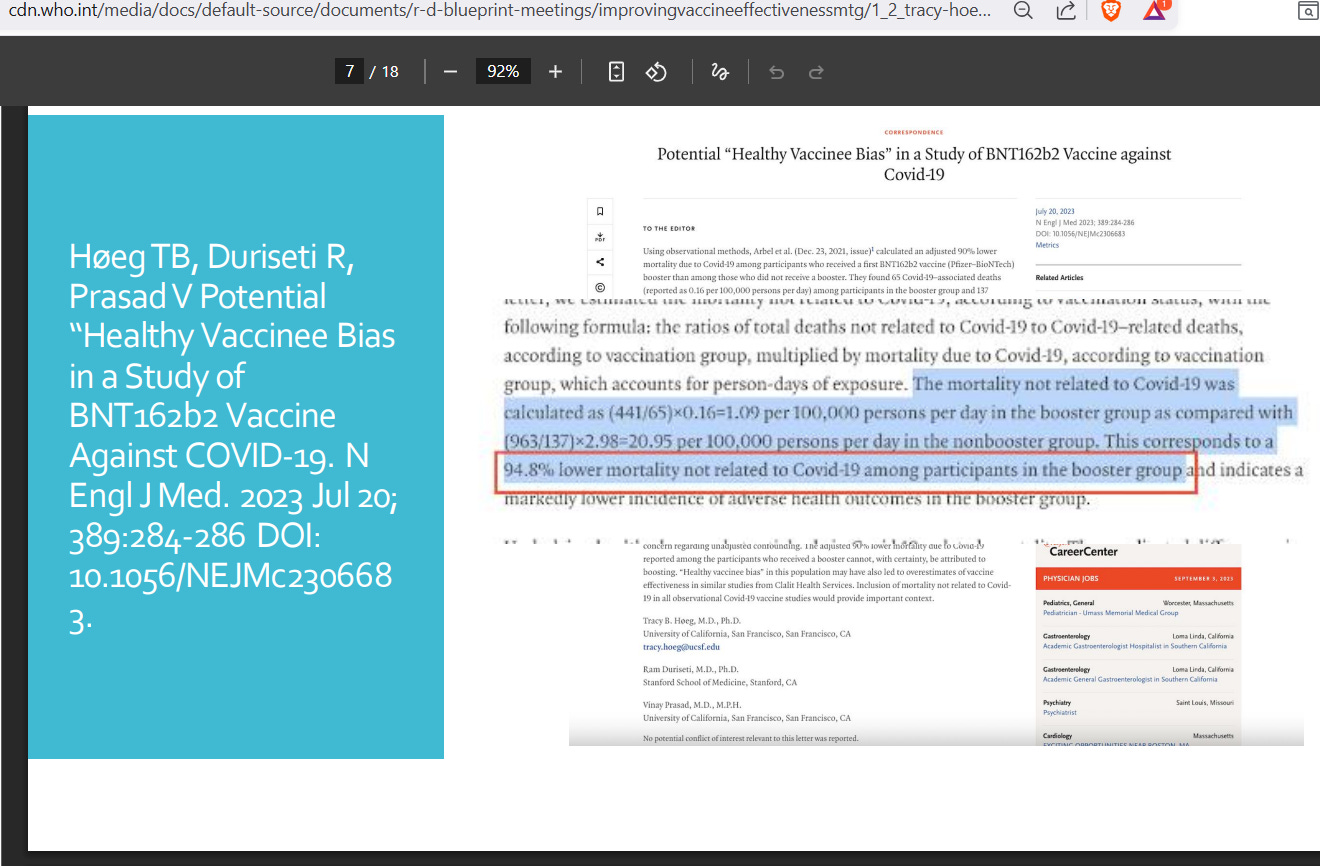Click the share icon in article sidebar
The height and width of the screenshot is (866, 1320).
pos(600,262)
